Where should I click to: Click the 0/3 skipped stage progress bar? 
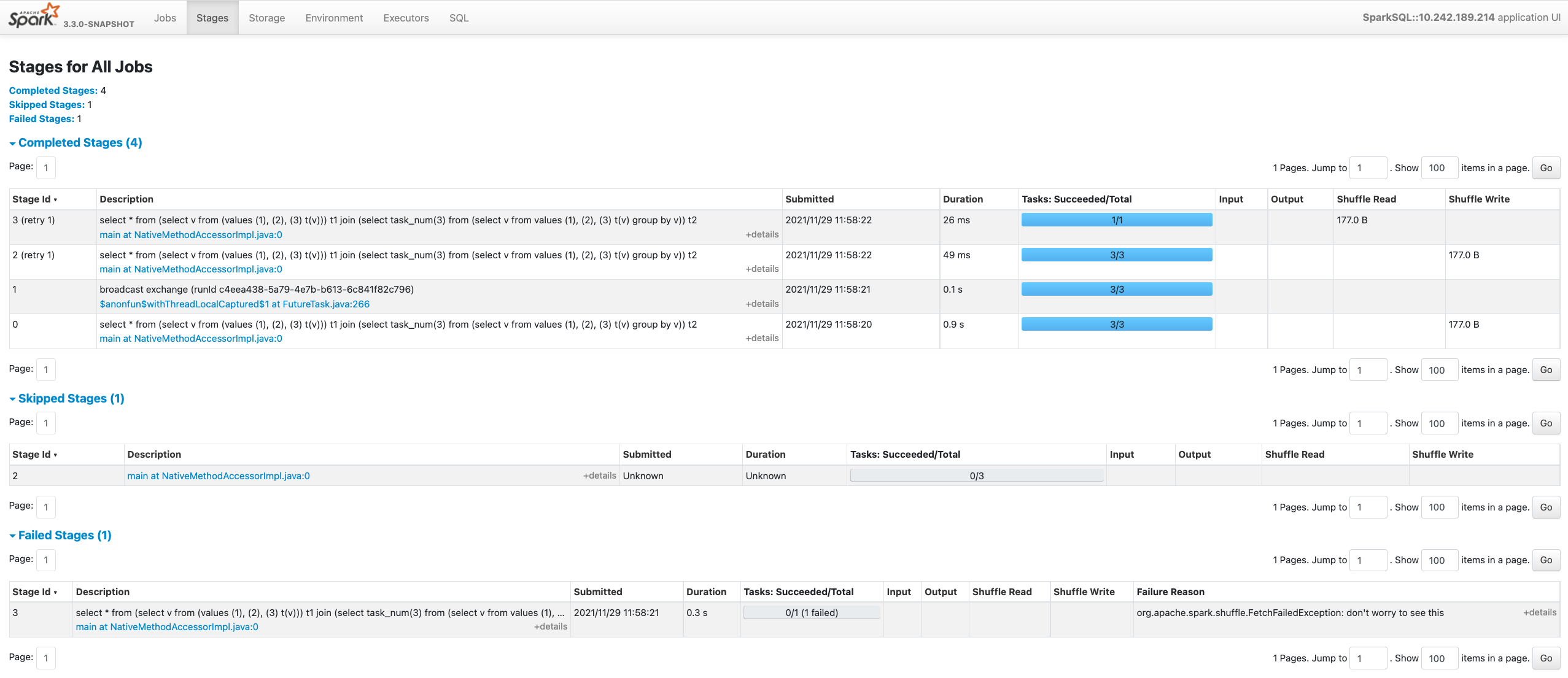(x=976, y=476)
